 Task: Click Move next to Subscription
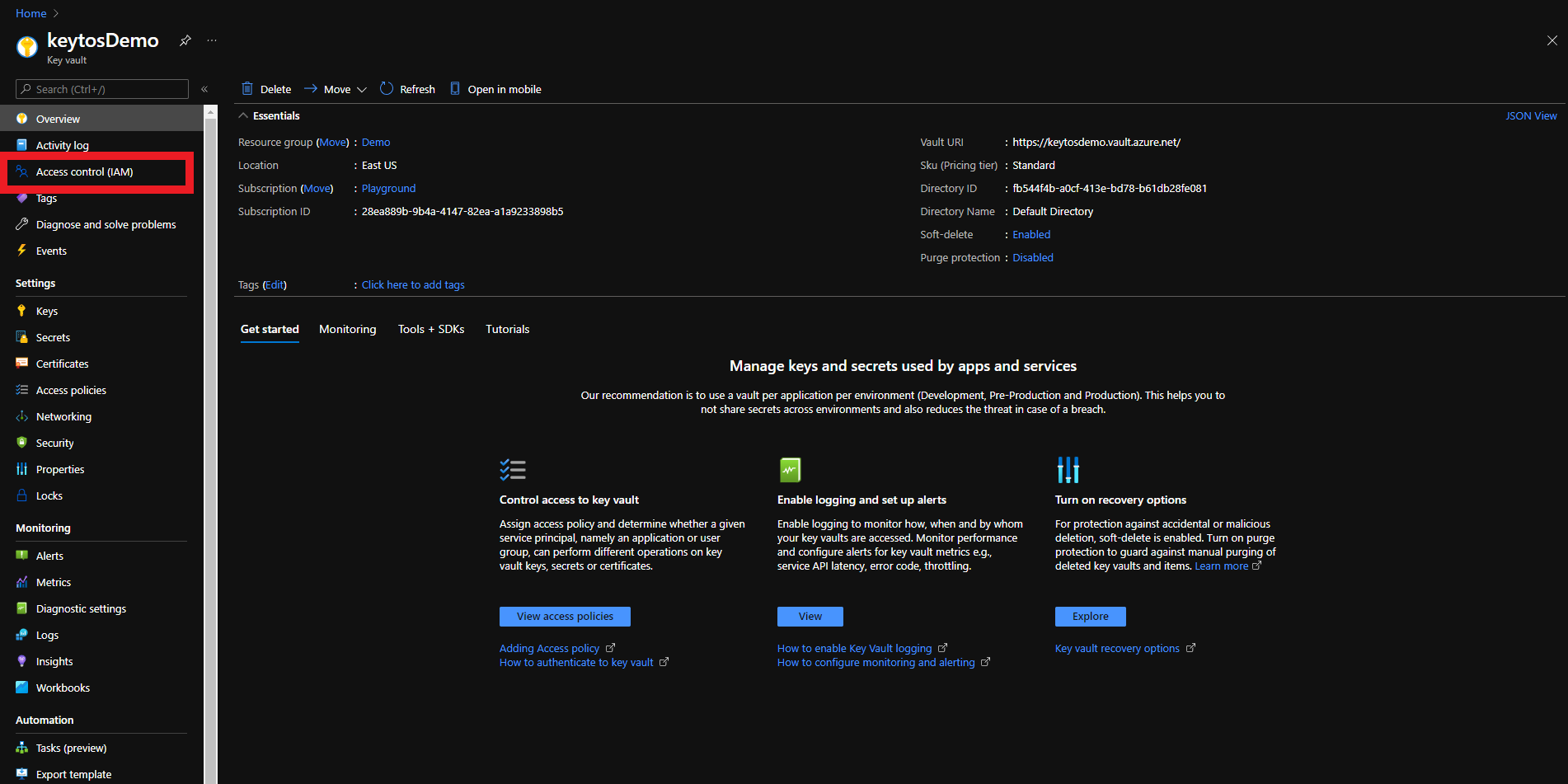pyautogui.click(x=317, y=188)
